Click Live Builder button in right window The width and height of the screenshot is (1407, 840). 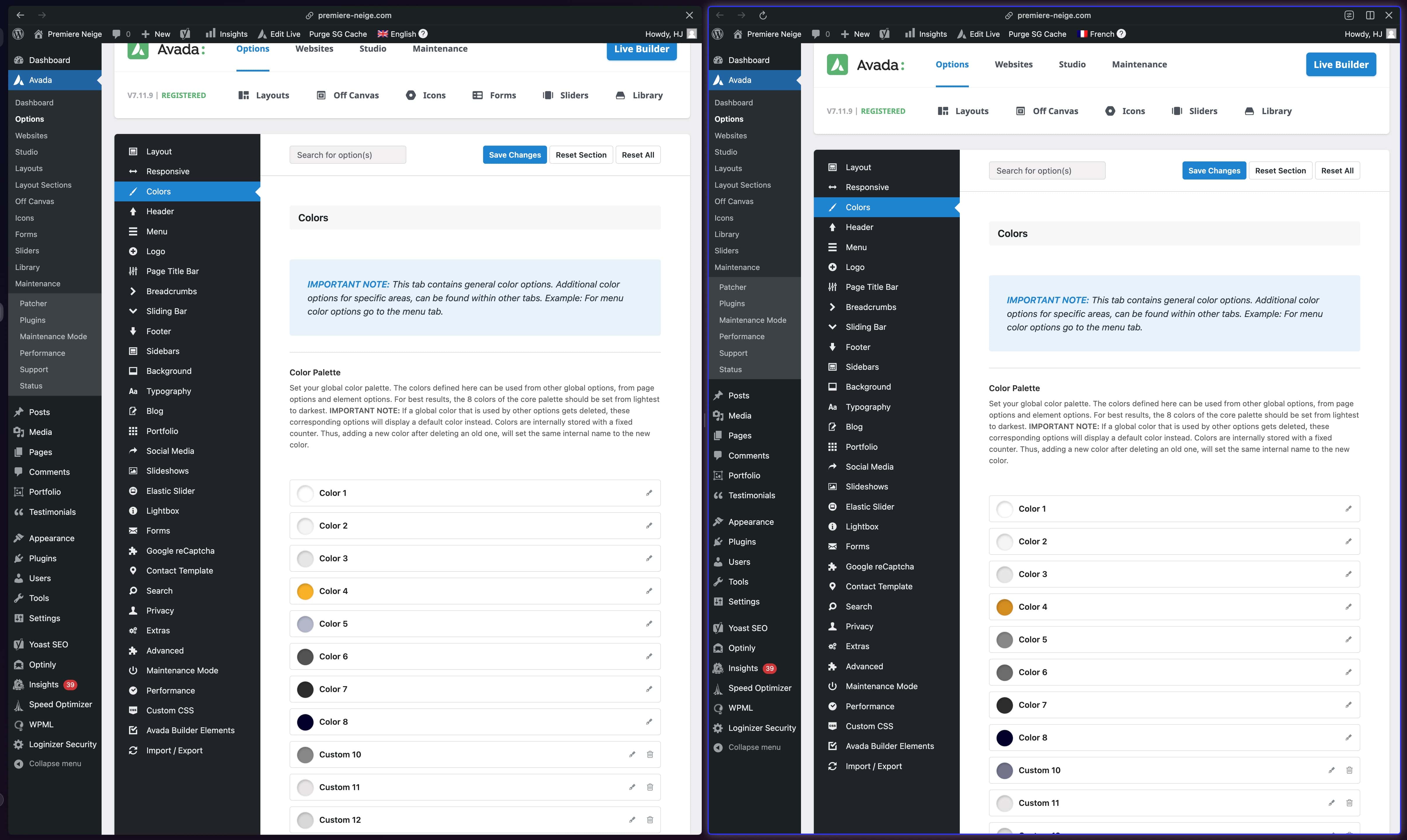[1341, 65]
